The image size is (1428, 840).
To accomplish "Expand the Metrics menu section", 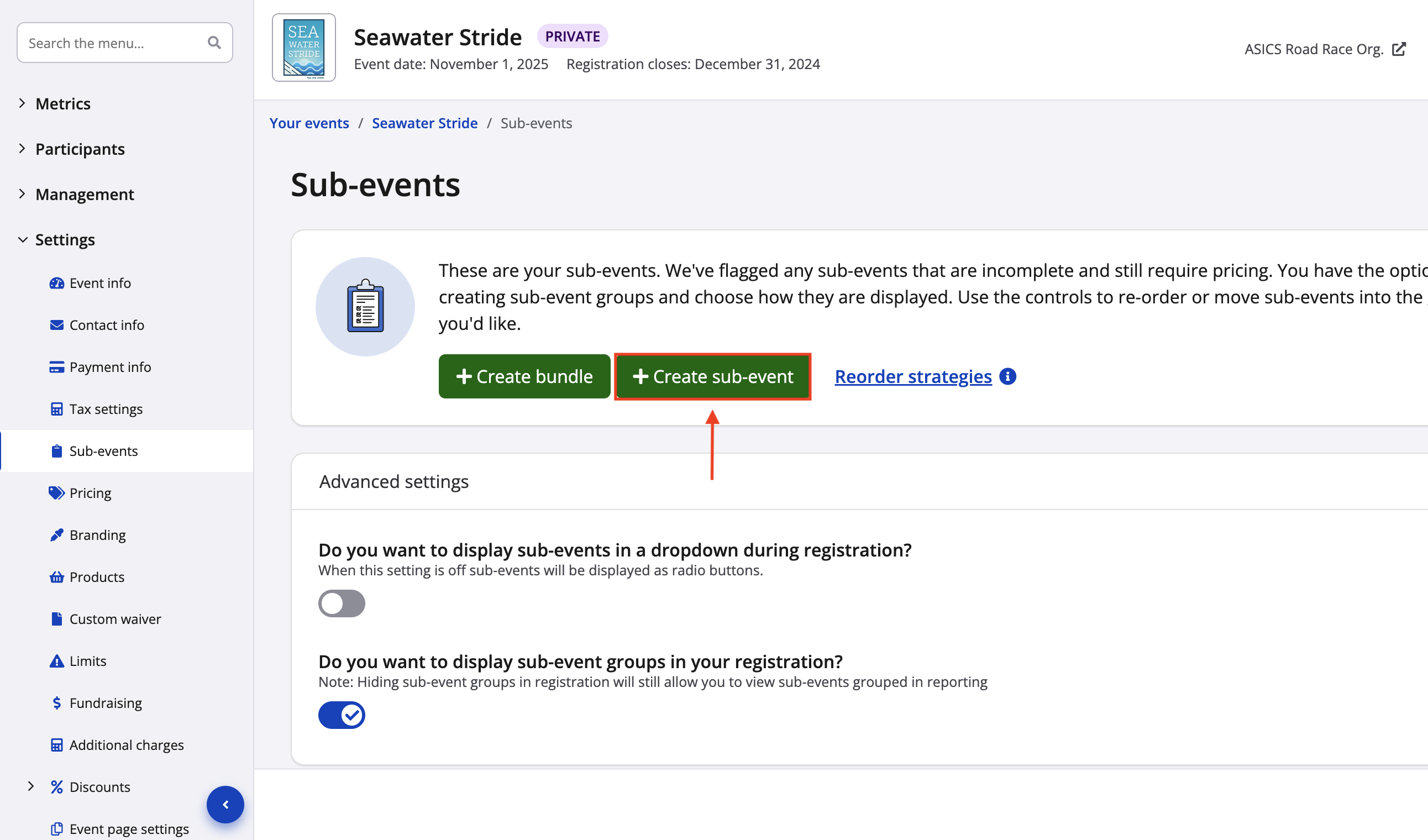I will 22,103.
